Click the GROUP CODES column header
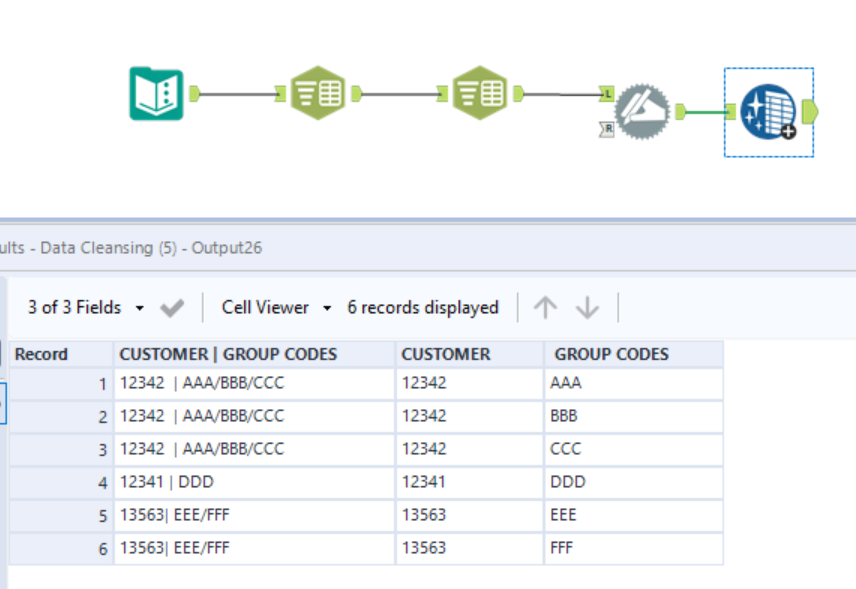 (x=612, y=354)
